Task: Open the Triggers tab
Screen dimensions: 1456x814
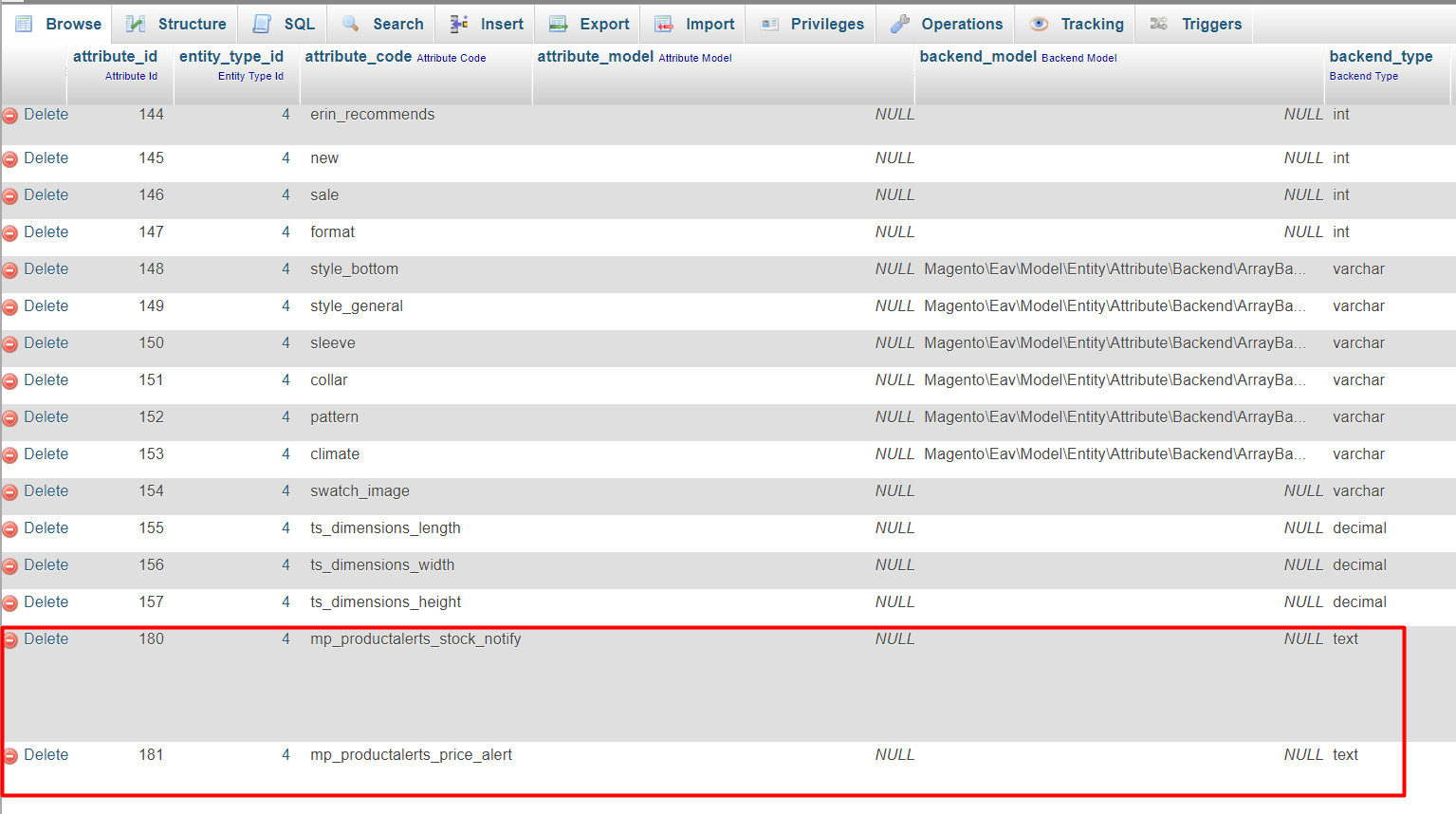Action: (1210, 24)
